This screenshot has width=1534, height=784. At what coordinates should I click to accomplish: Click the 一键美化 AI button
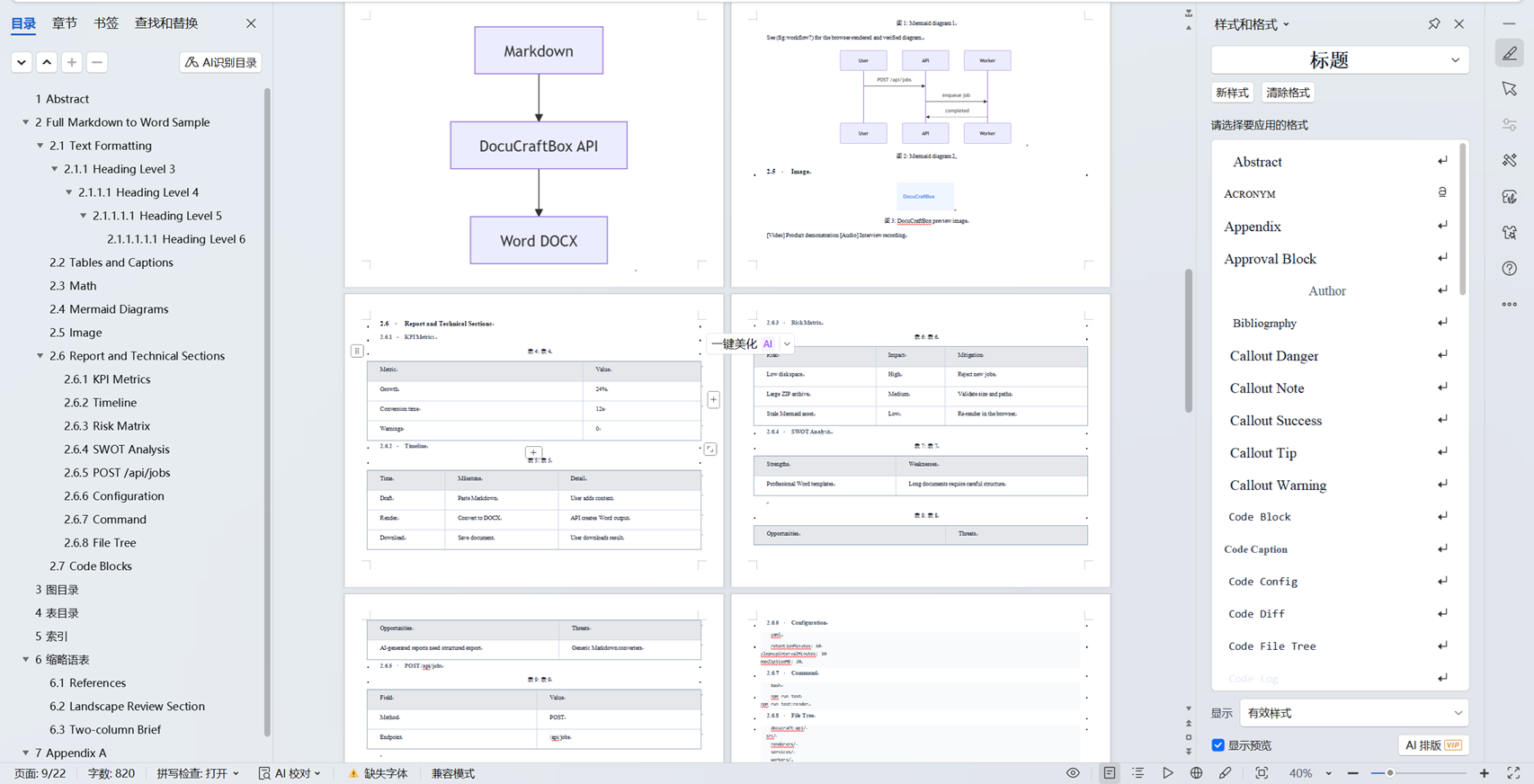coord(743,343)
